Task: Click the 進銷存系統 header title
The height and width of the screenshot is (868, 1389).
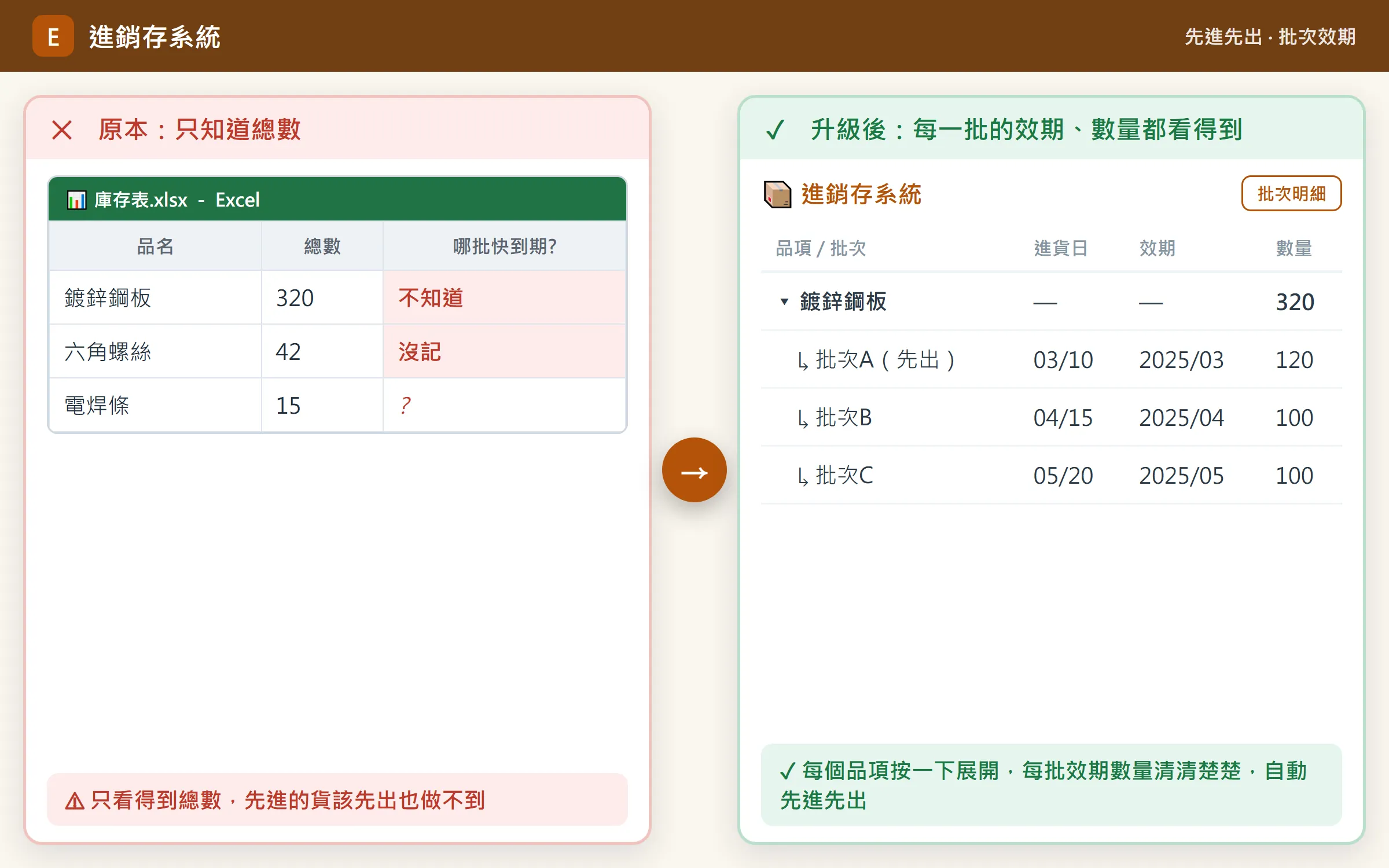Action: point(155,36)
